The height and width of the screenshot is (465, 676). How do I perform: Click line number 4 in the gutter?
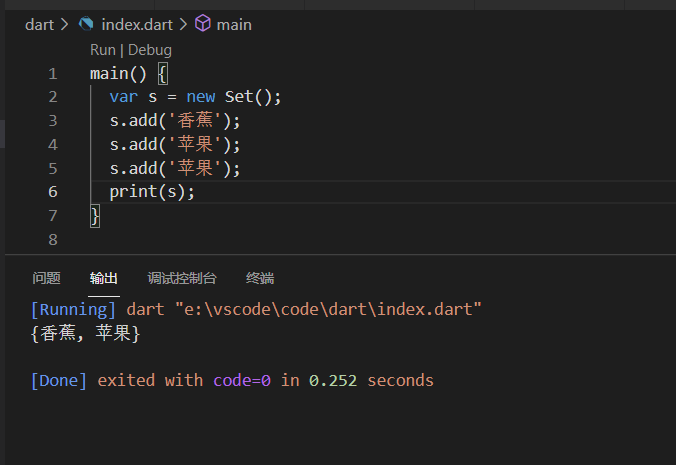coord(53,145)
